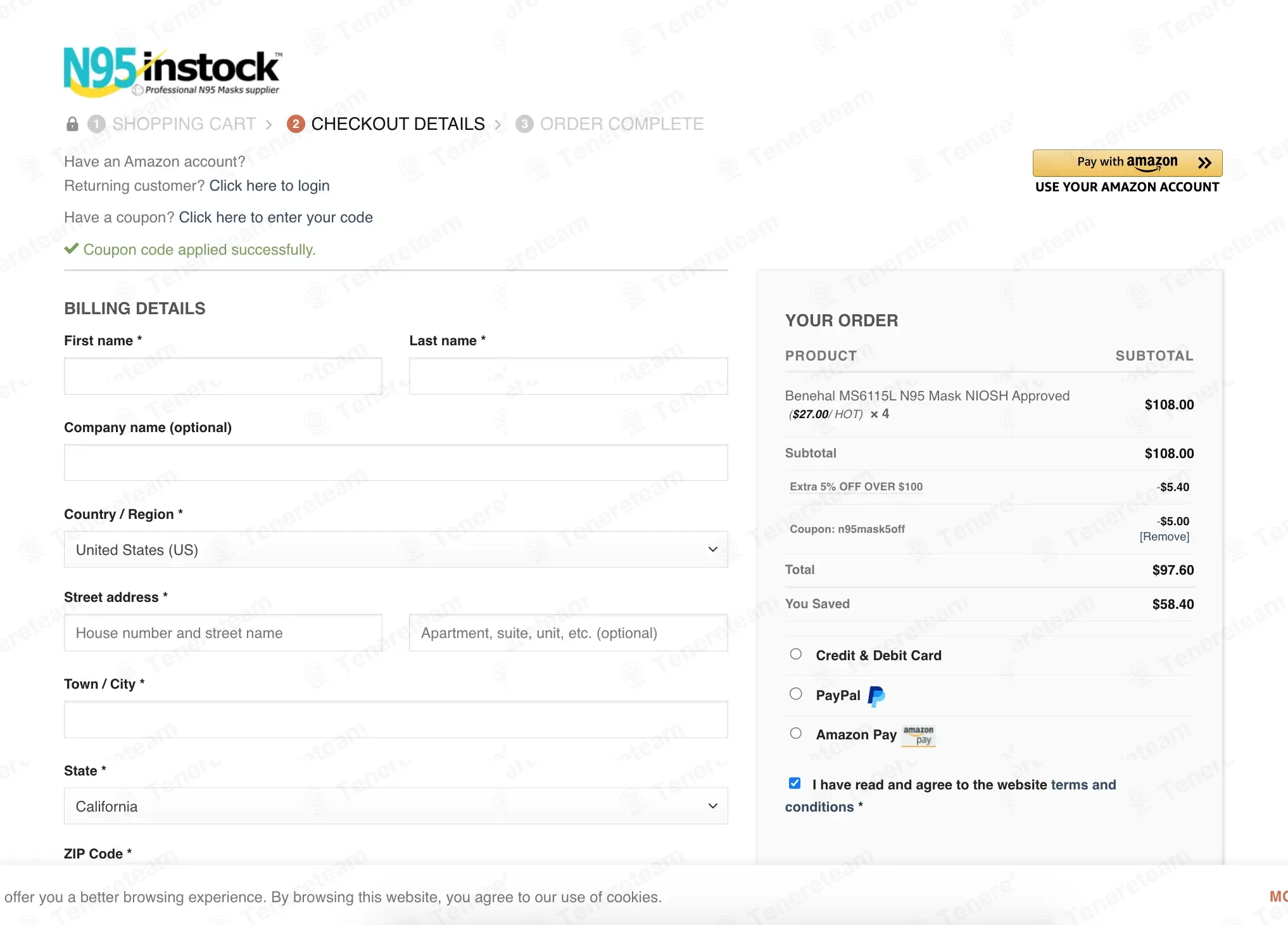
Task: Click the N95 instock logo
Action: (173, 72)
